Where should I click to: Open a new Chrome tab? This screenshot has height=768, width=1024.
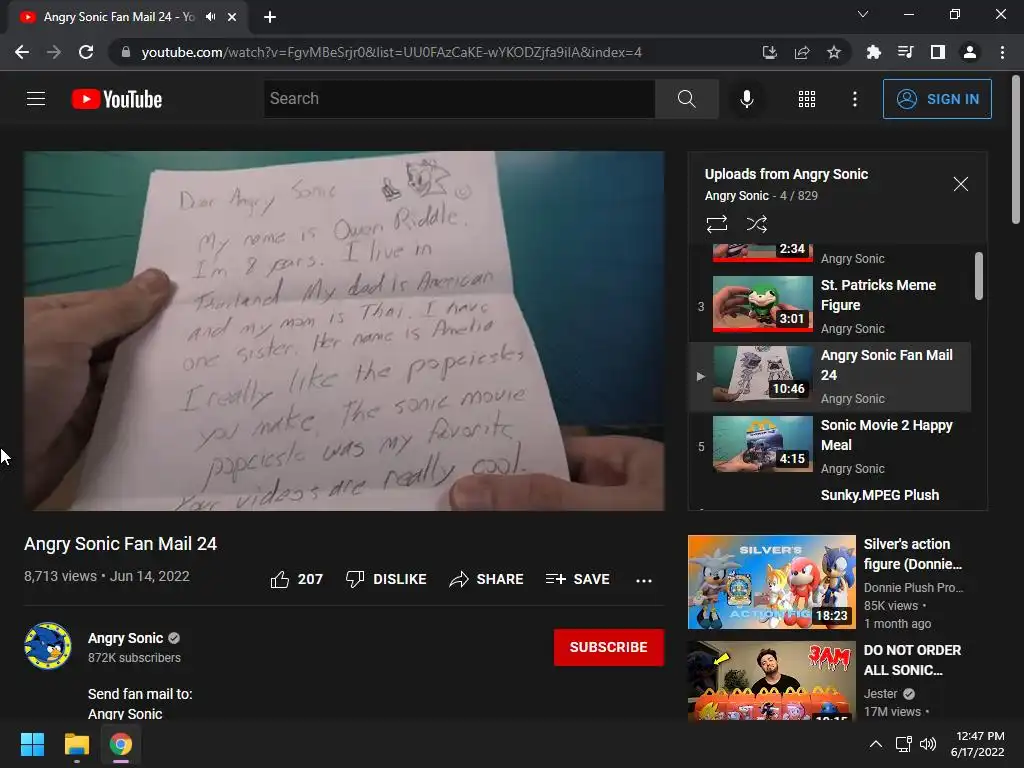coord(270,17)
